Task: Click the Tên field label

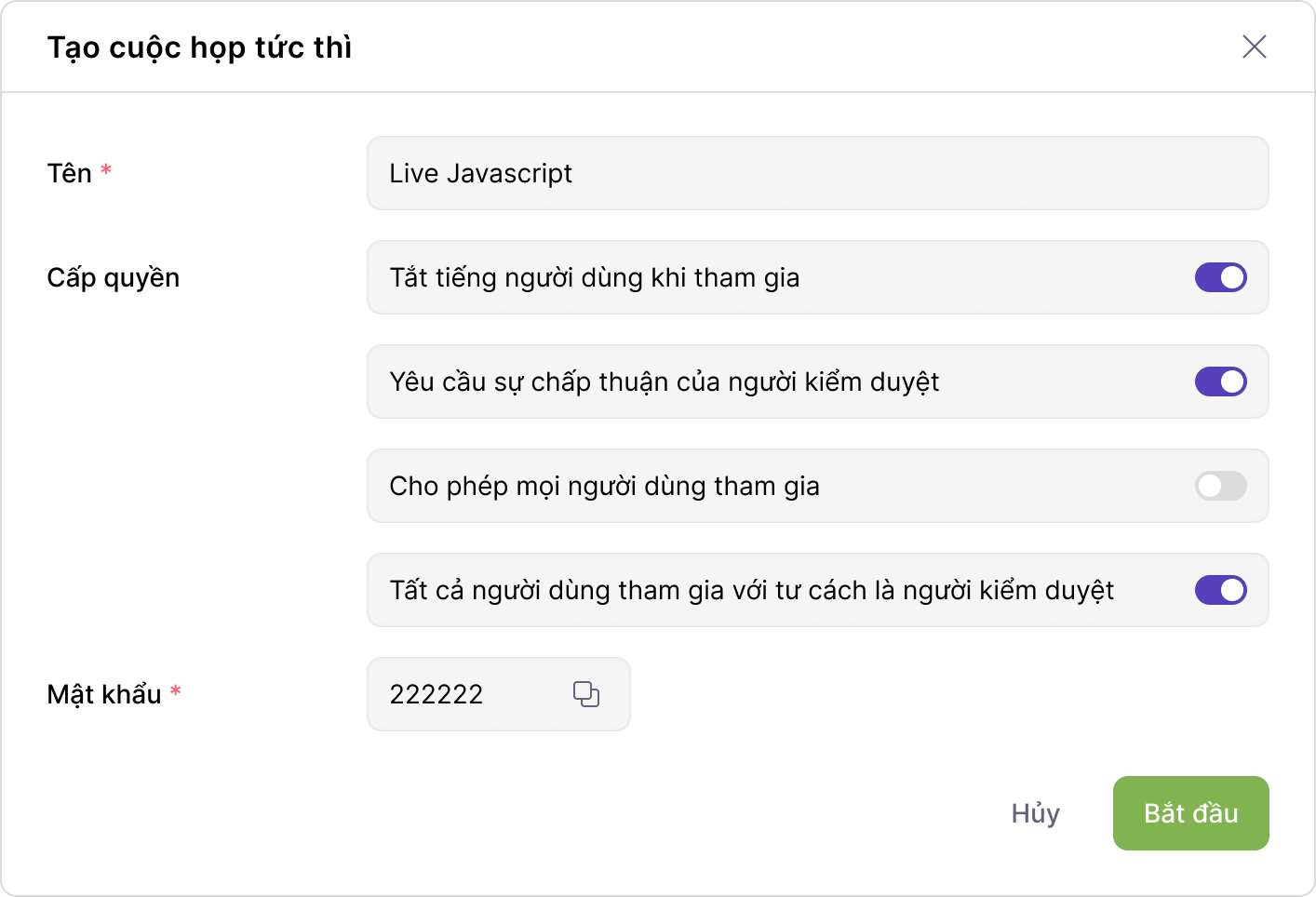Action: 70,174
